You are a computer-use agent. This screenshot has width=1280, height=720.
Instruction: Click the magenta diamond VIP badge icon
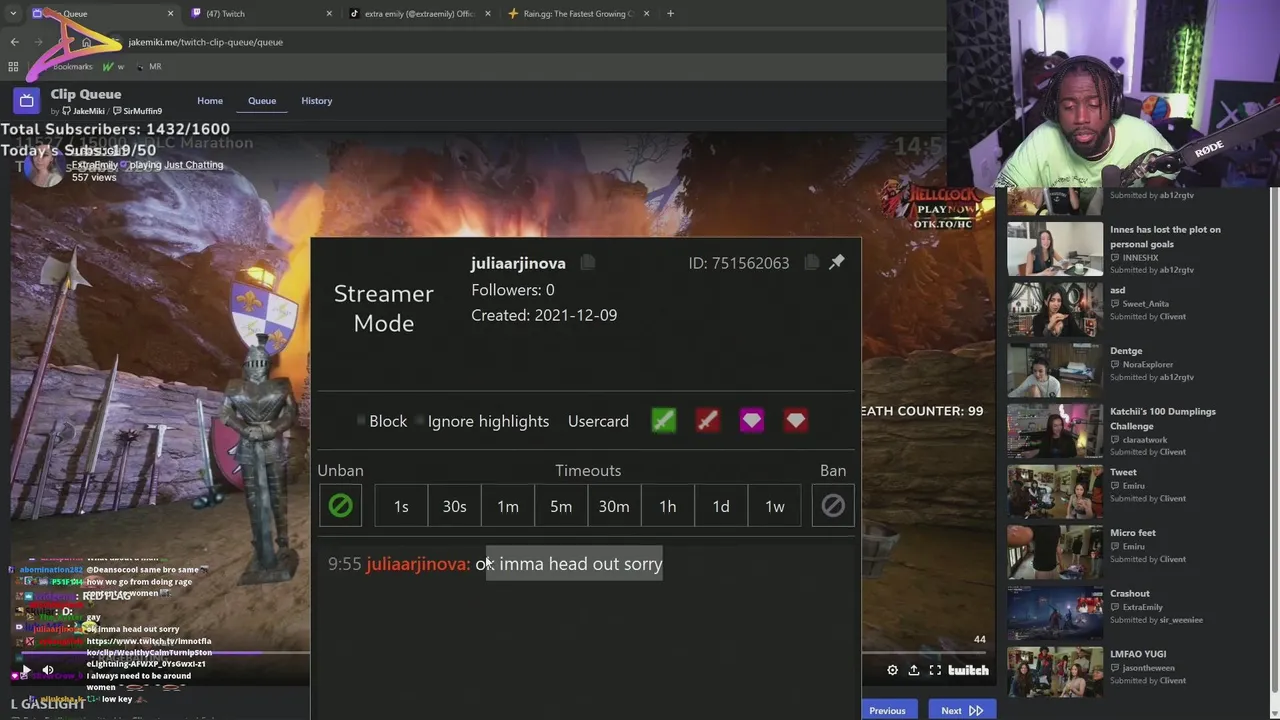[x=752, y=421]
